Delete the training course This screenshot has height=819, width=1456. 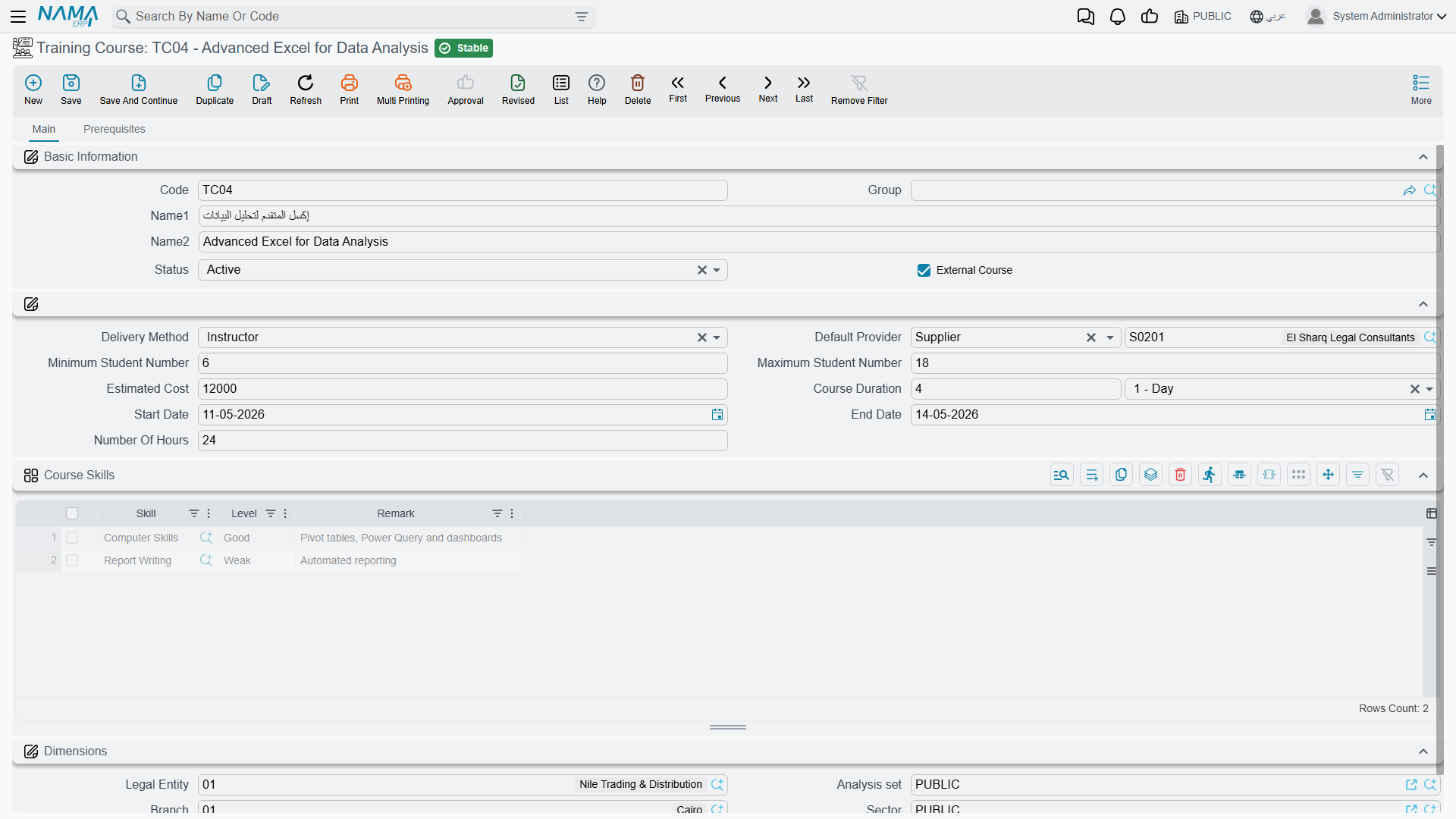click(x=638, y=89)
